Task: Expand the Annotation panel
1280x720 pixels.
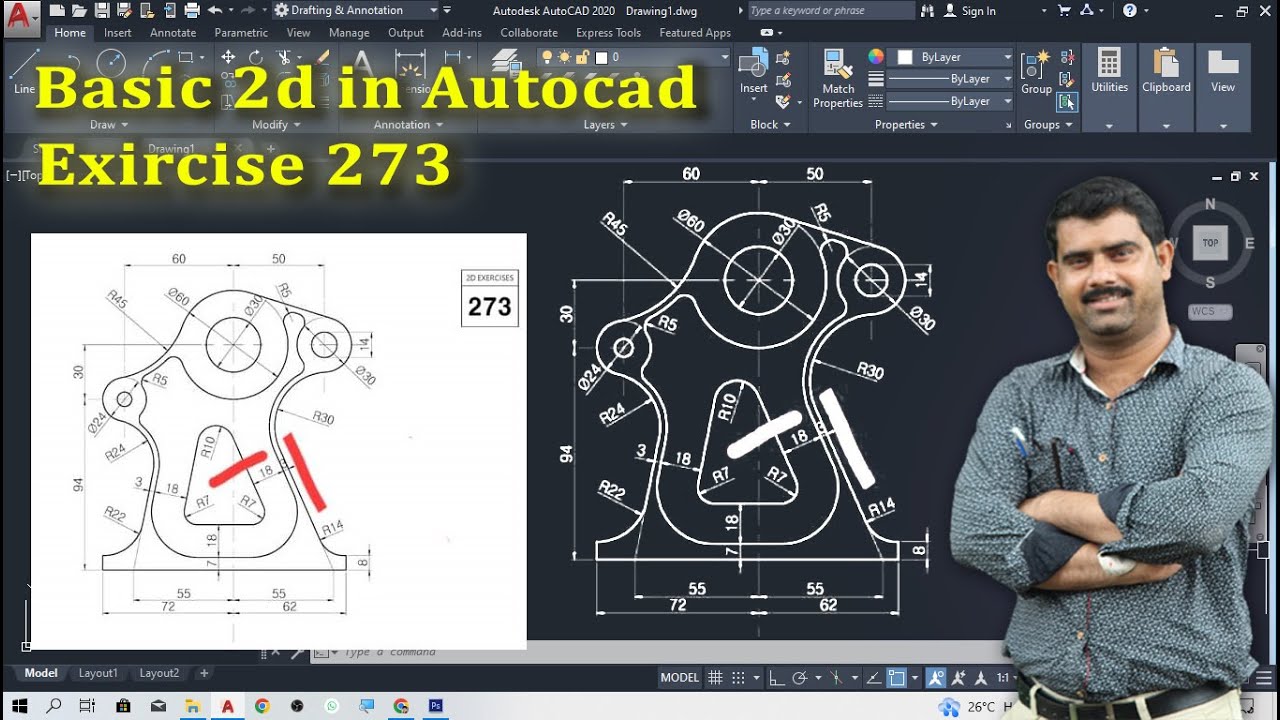Action: (408, 125)
